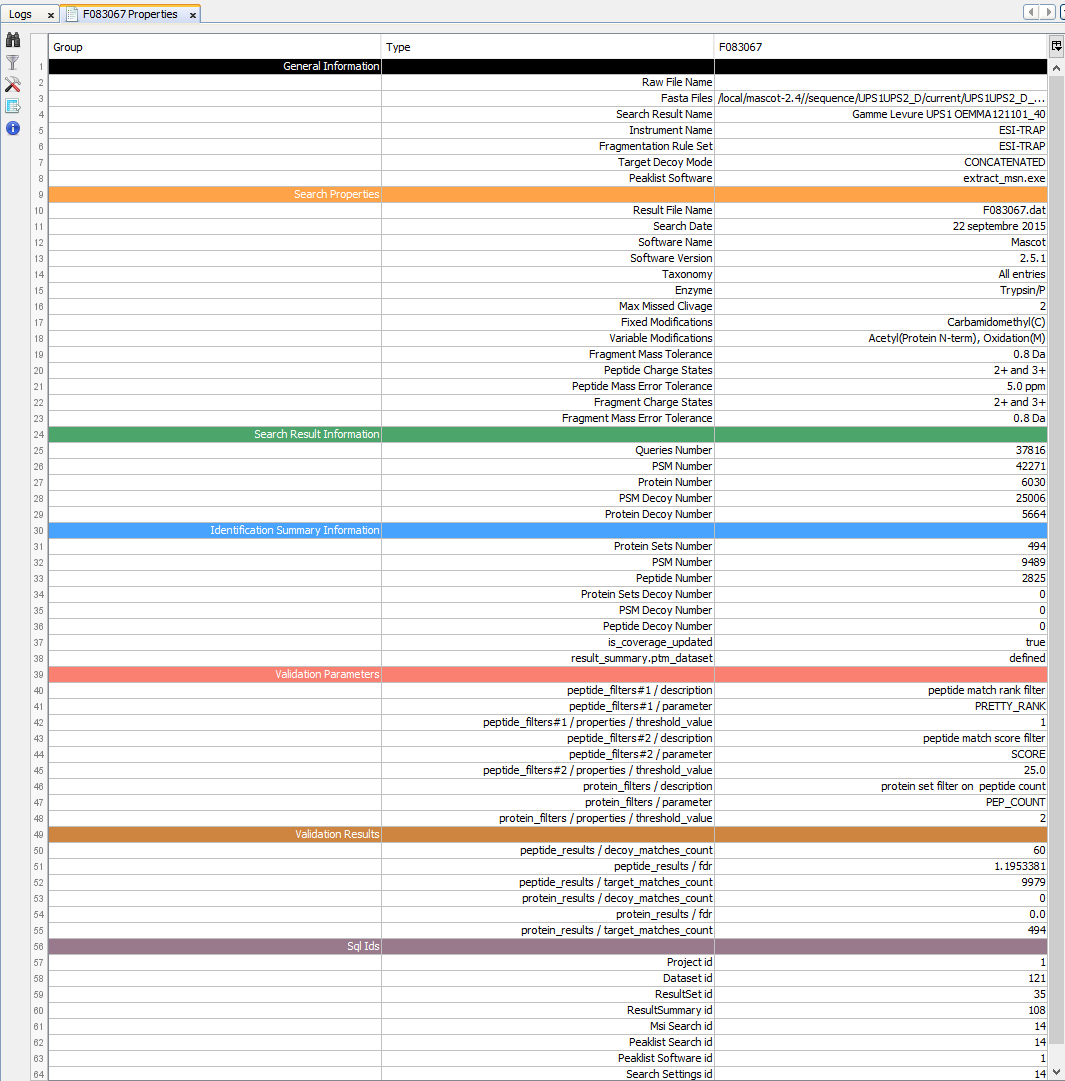This screenshot has width=1065, height=1081.
Task: Select the Search Properties group row
Action: click(548, 194)
